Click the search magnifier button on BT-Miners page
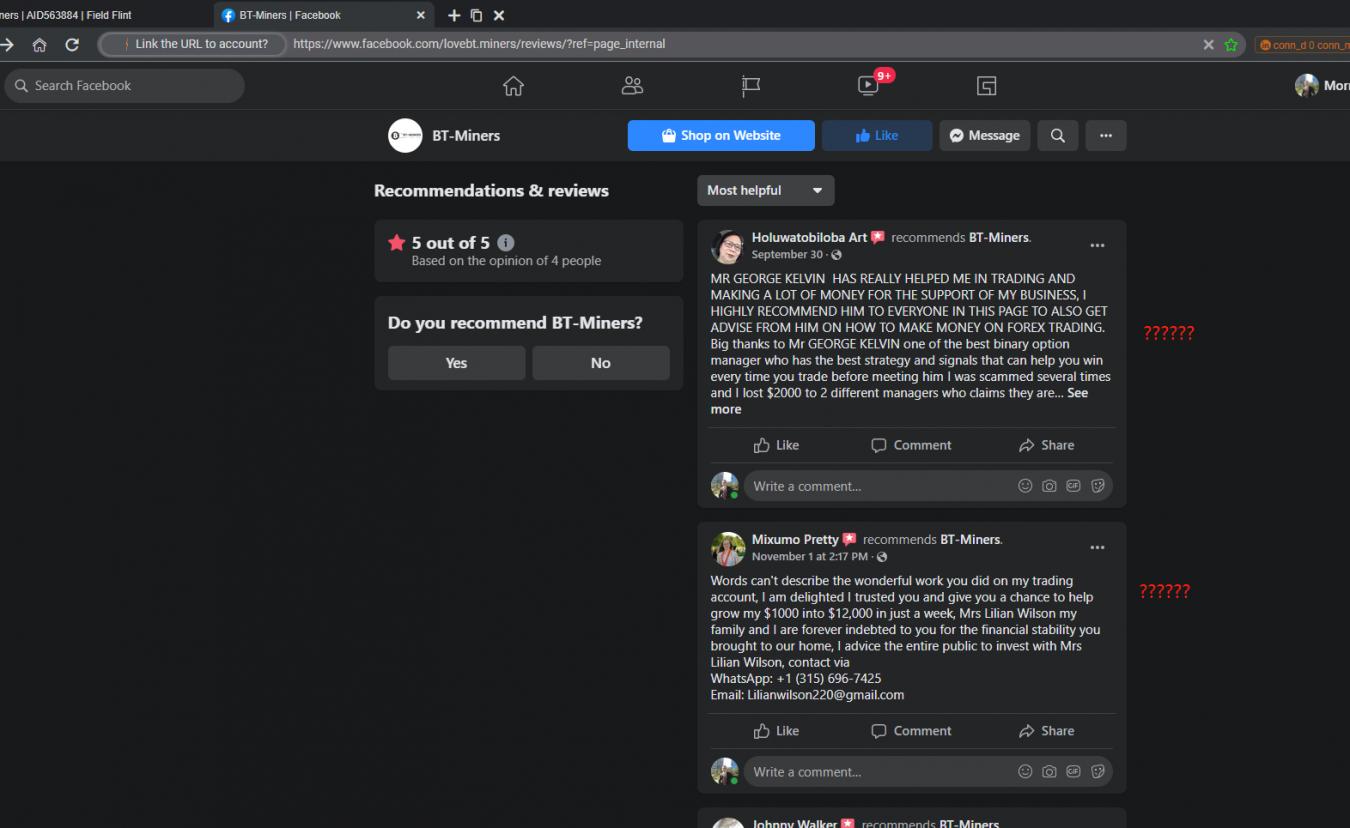 [x=1058, y=136]
